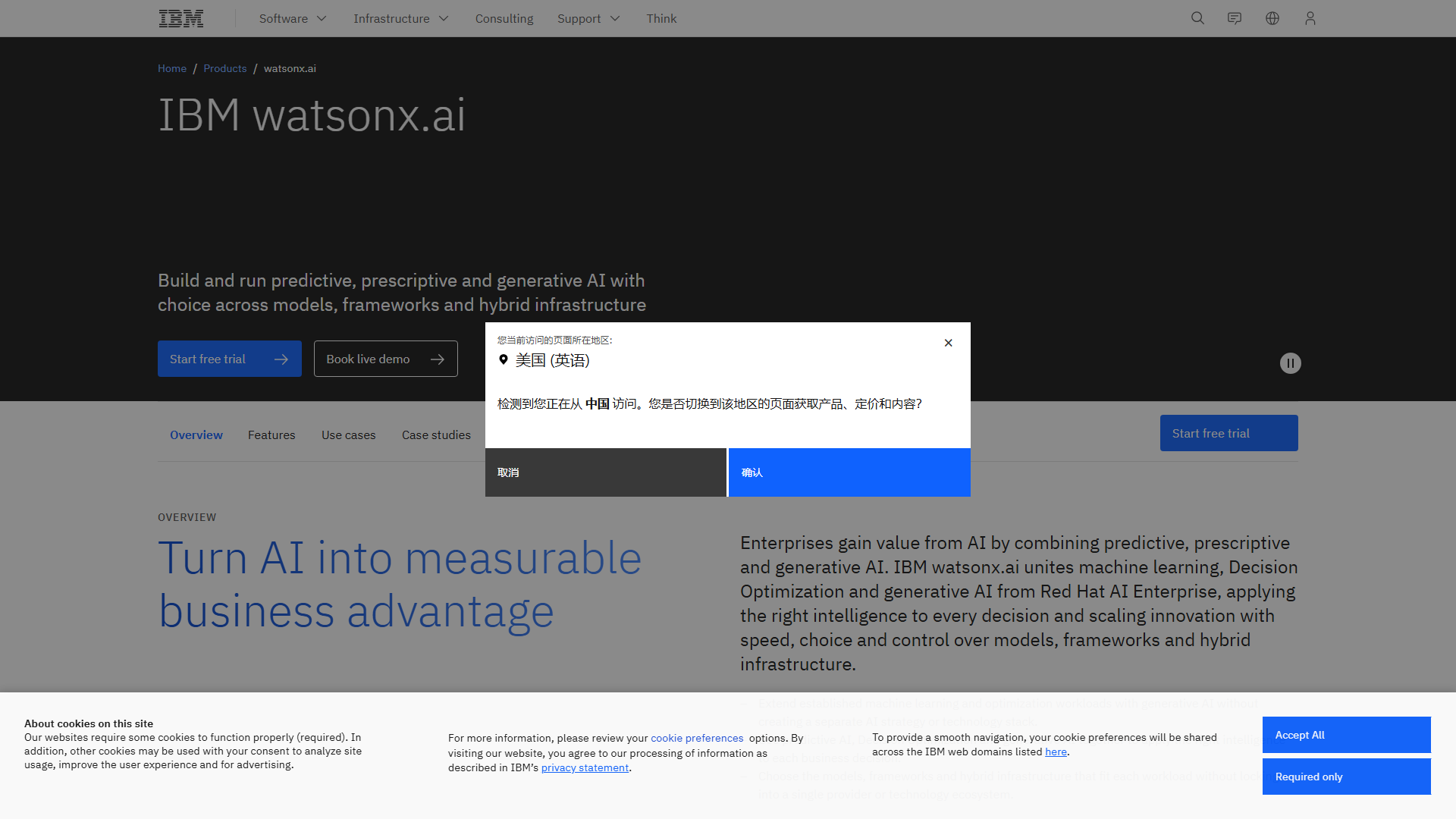Click the arrow in Book live demo button
The width and height of the screenshot is (1456, 819).
click(x=438, y=359)
